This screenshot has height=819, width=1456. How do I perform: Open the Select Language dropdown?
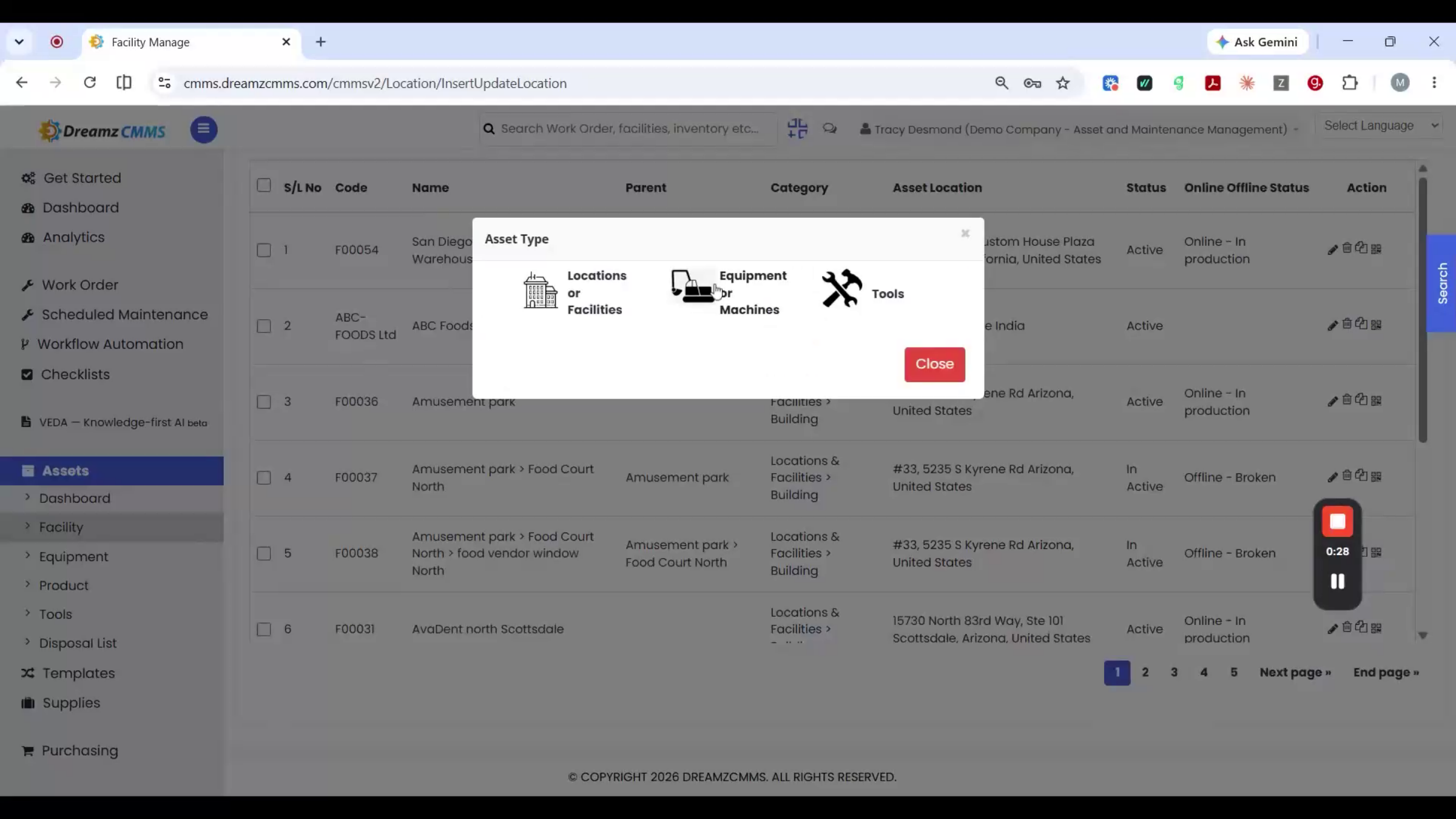click(1380, 126)
